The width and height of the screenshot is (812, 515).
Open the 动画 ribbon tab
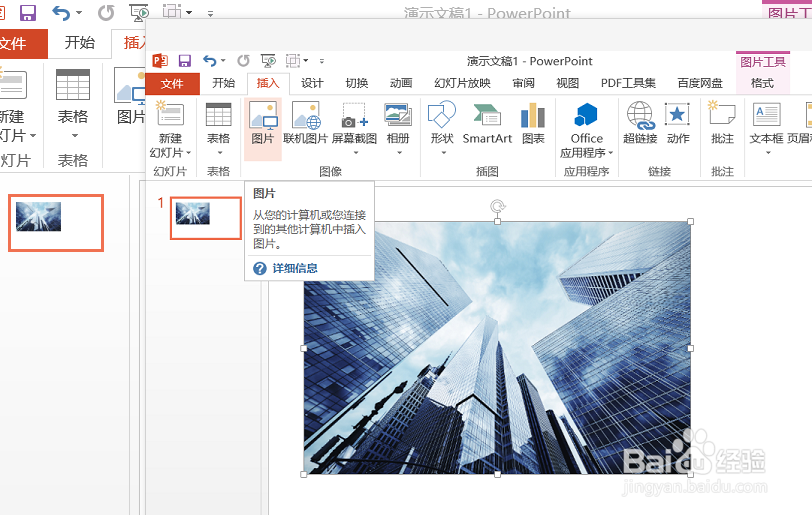pos(401,83)
